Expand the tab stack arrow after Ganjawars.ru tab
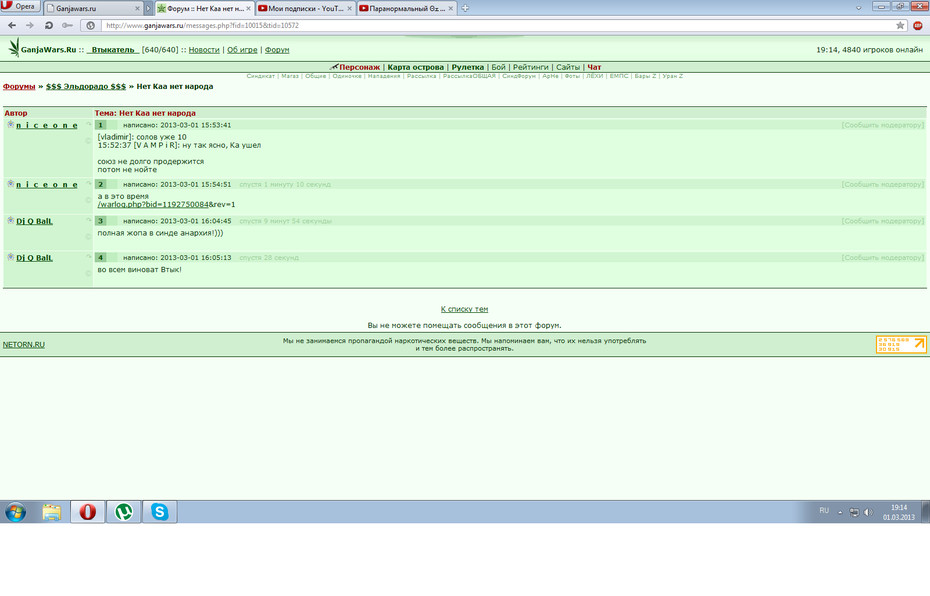Image resolution: width=930 pixels, height=596 pixels. coord(148,8)
